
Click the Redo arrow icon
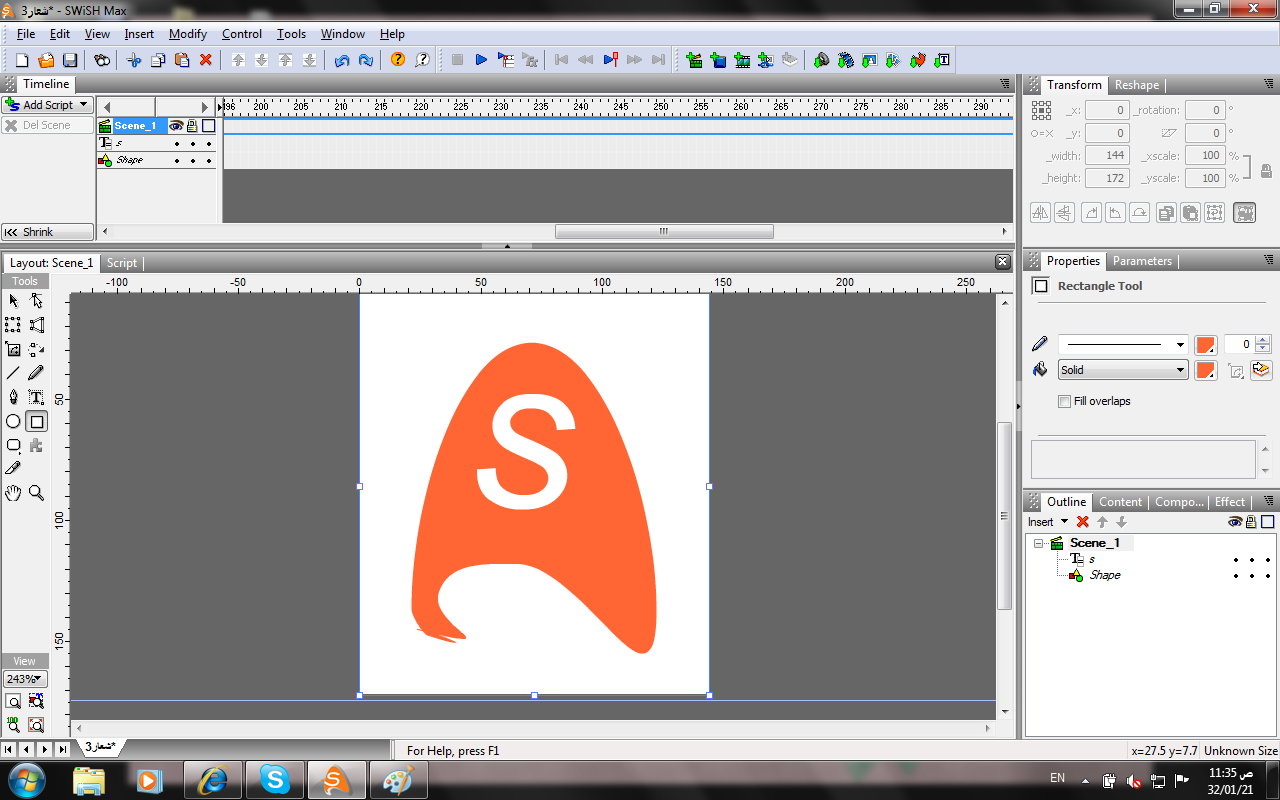[x=366, y=60]
